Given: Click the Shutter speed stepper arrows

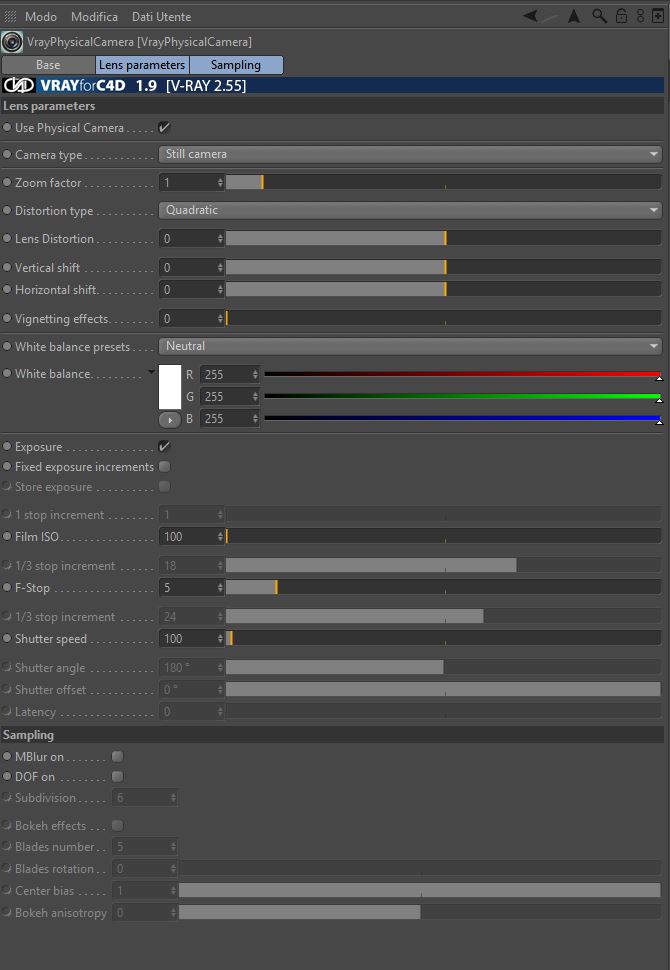Looking at the screenshot, I should point(220,638).
